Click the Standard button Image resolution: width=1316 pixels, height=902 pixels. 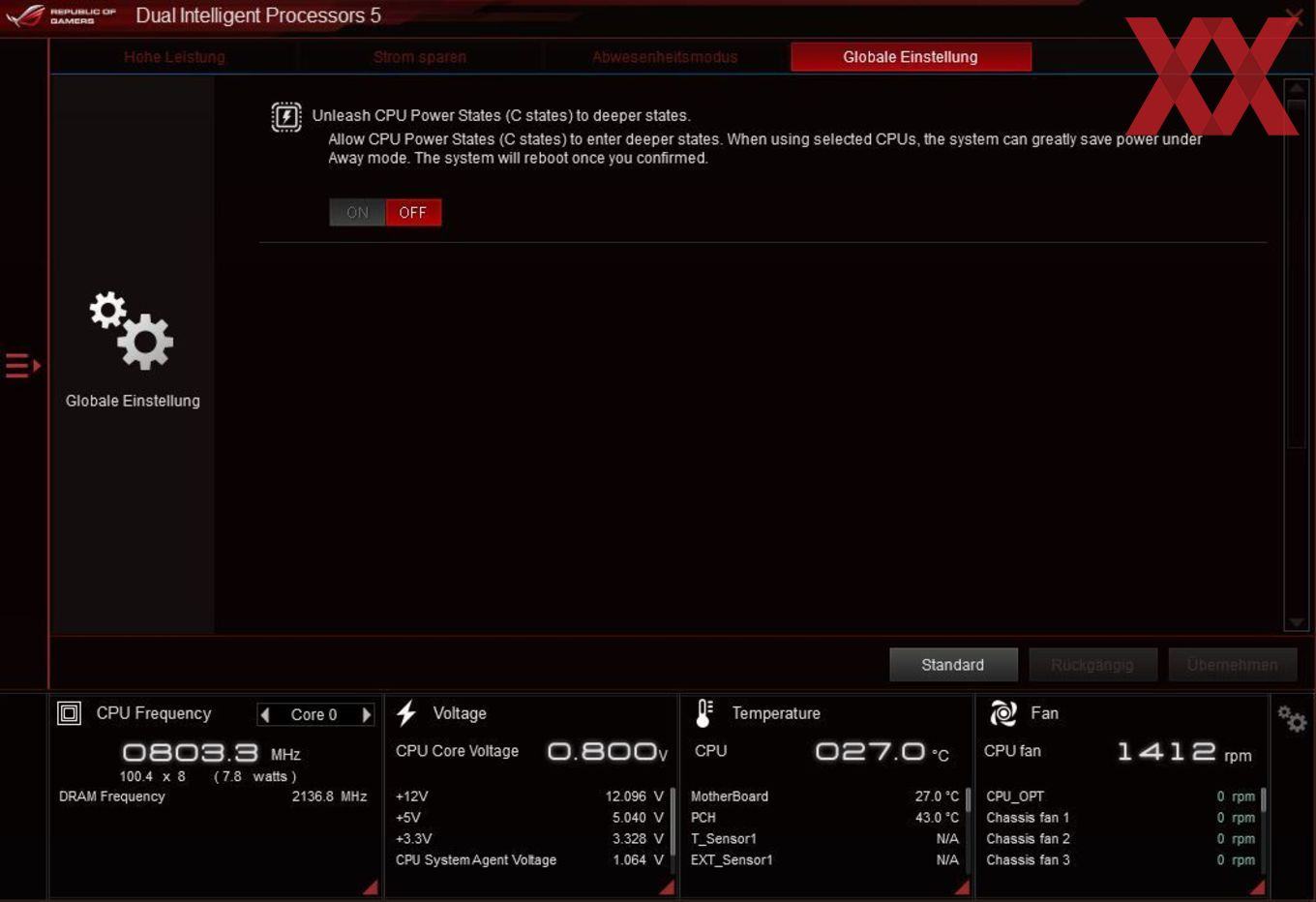(x=953, y=665)
